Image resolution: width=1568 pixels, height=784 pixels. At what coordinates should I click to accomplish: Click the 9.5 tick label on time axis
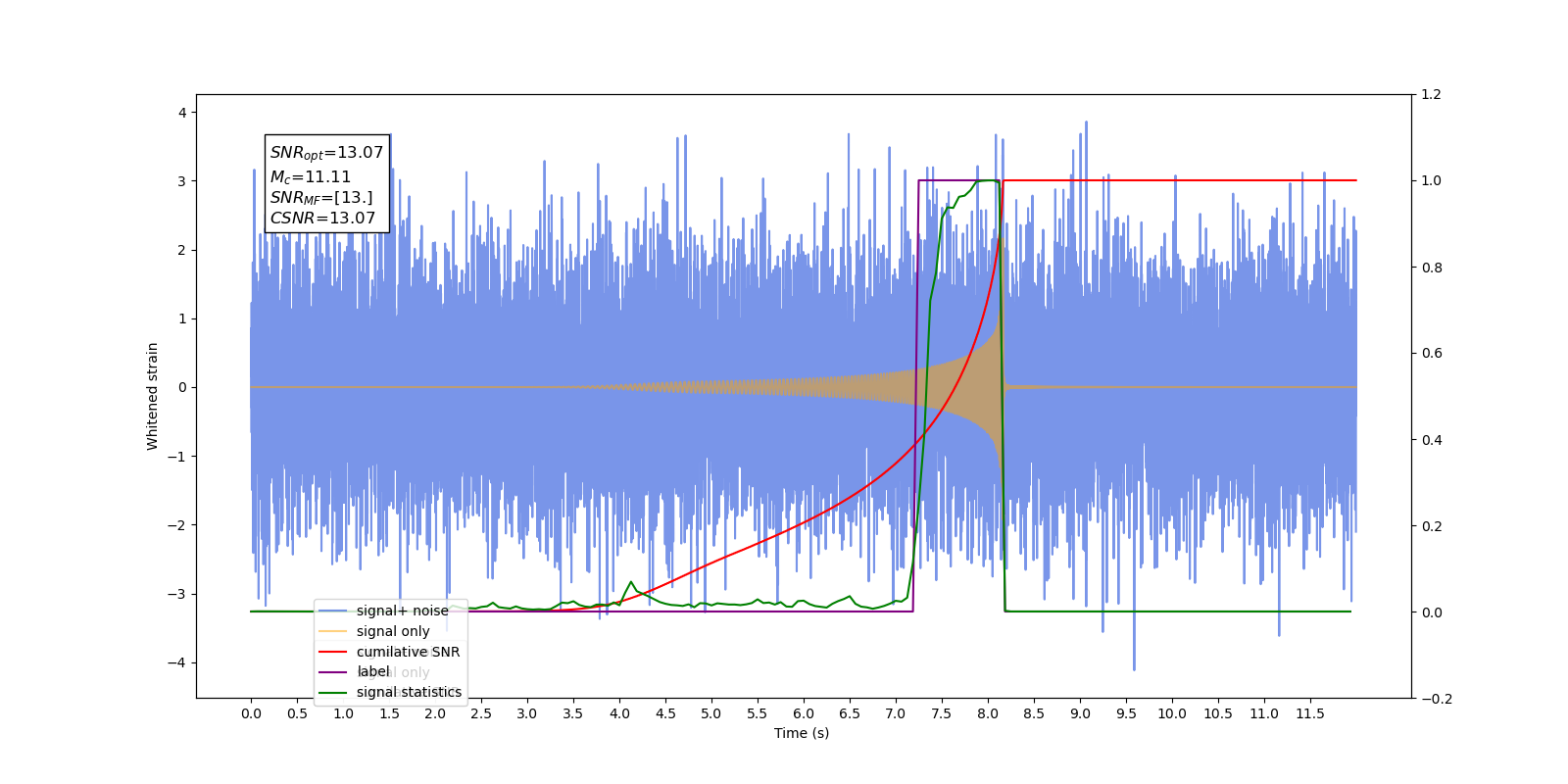[1126, 713]
